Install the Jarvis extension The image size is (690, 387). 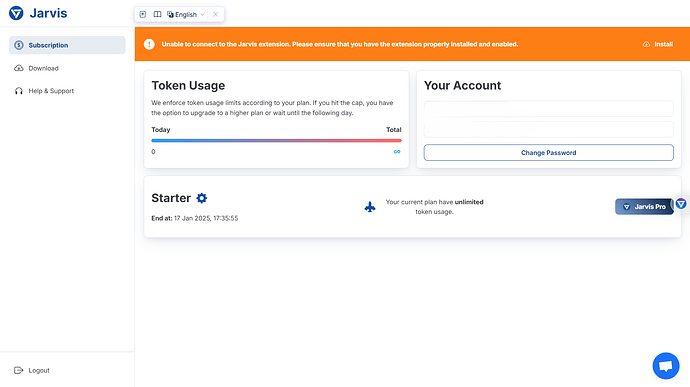658,44
